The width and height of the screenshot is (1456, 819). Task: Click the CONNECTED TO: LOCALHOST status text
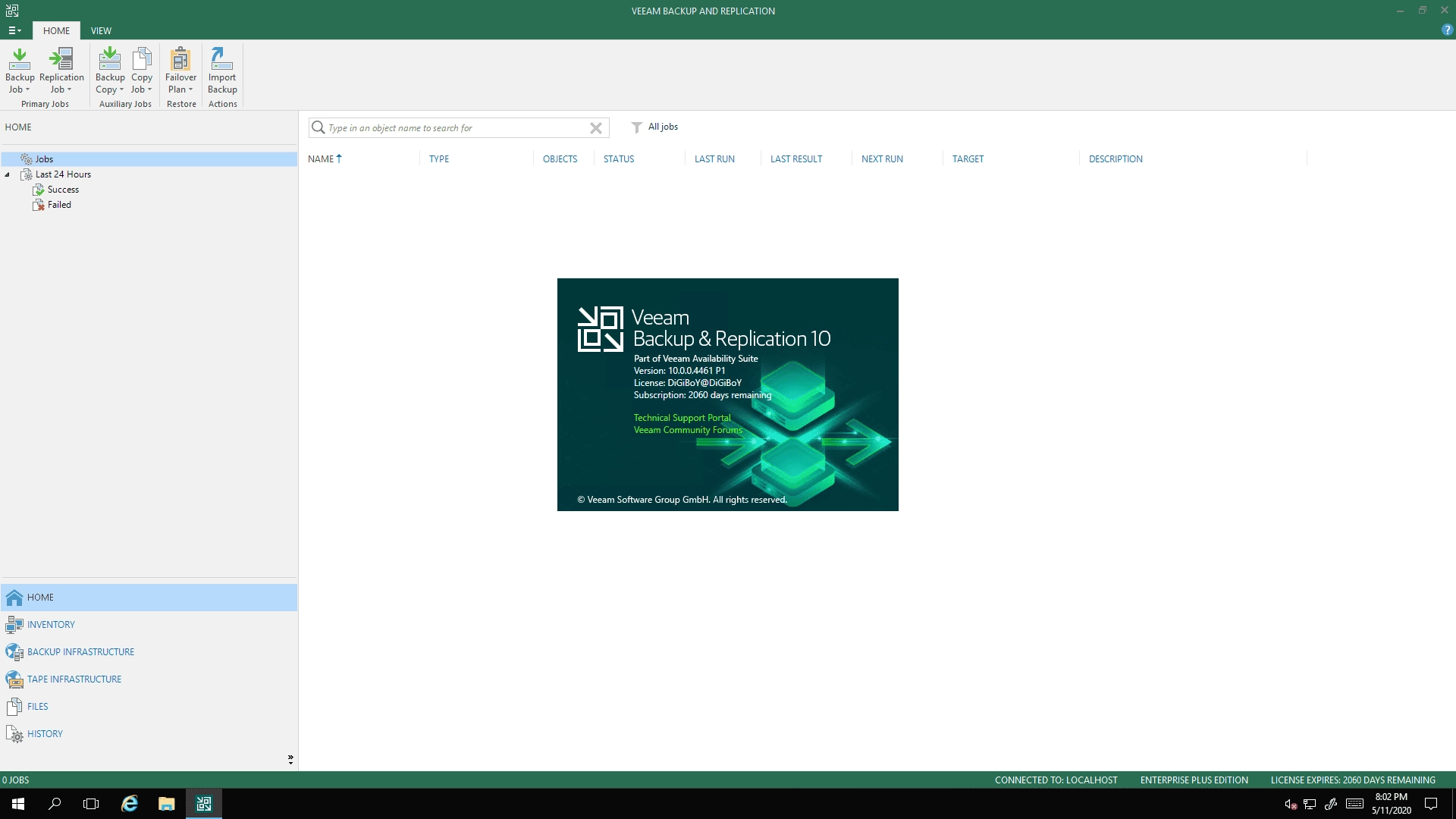(1056, 780)
